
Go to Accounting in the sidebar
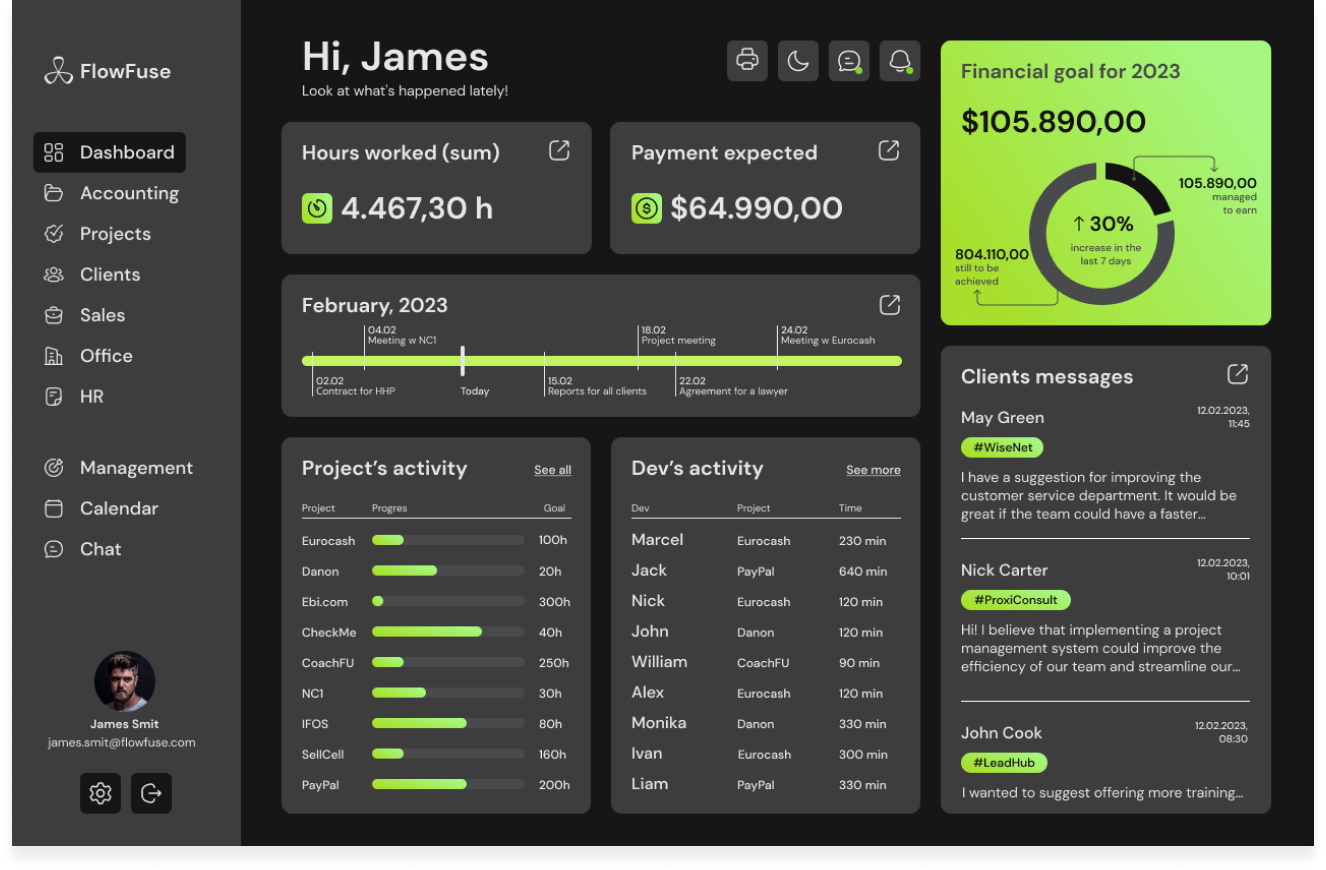pyautogui.click(x=128, y=193)
